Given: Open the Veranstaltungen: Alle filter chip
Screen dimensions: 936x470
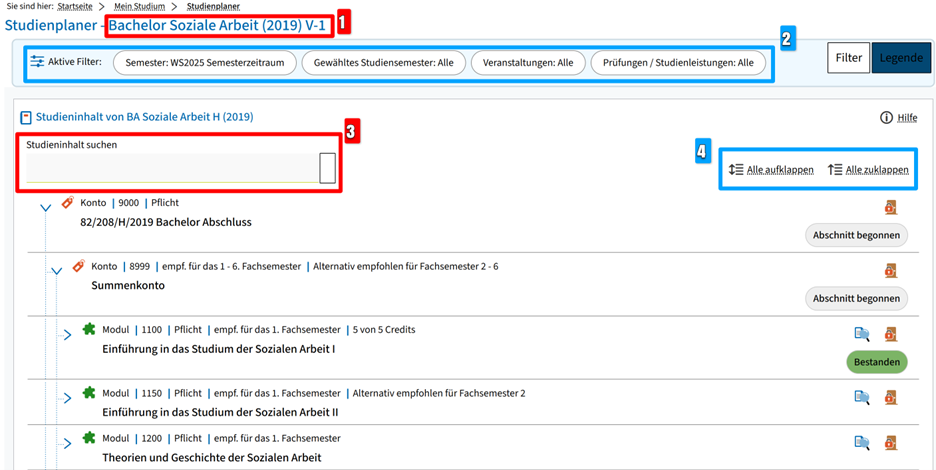Looking at the screenshot, I should (527, 62).
